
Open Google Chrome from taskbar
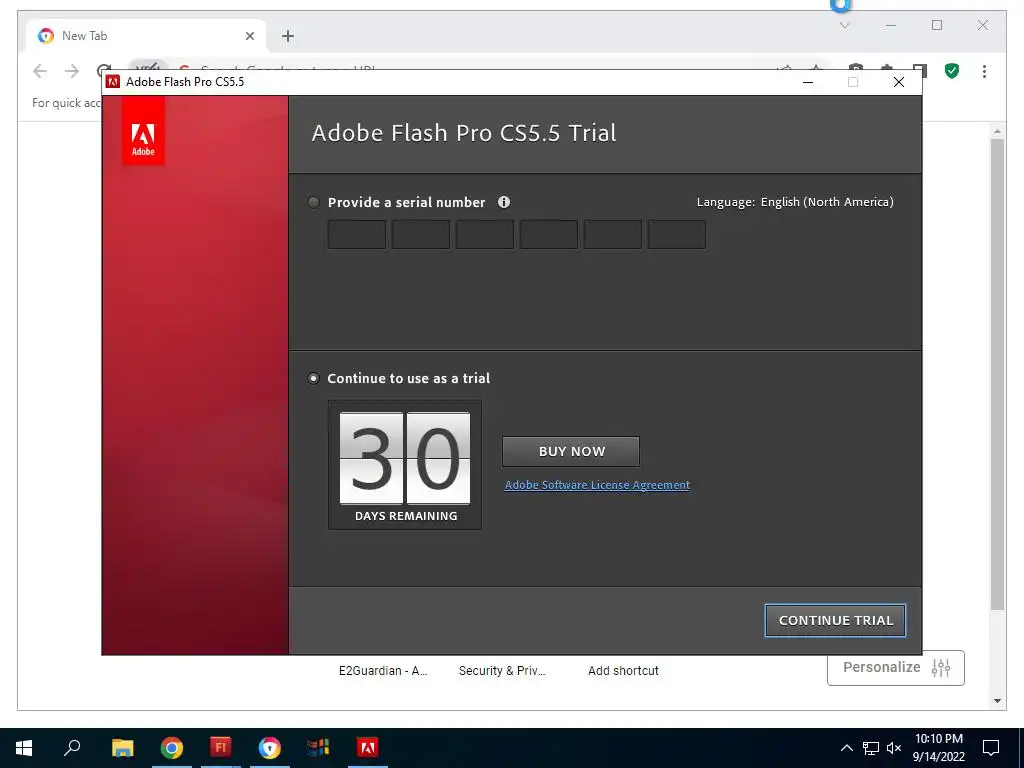[172, 748]
